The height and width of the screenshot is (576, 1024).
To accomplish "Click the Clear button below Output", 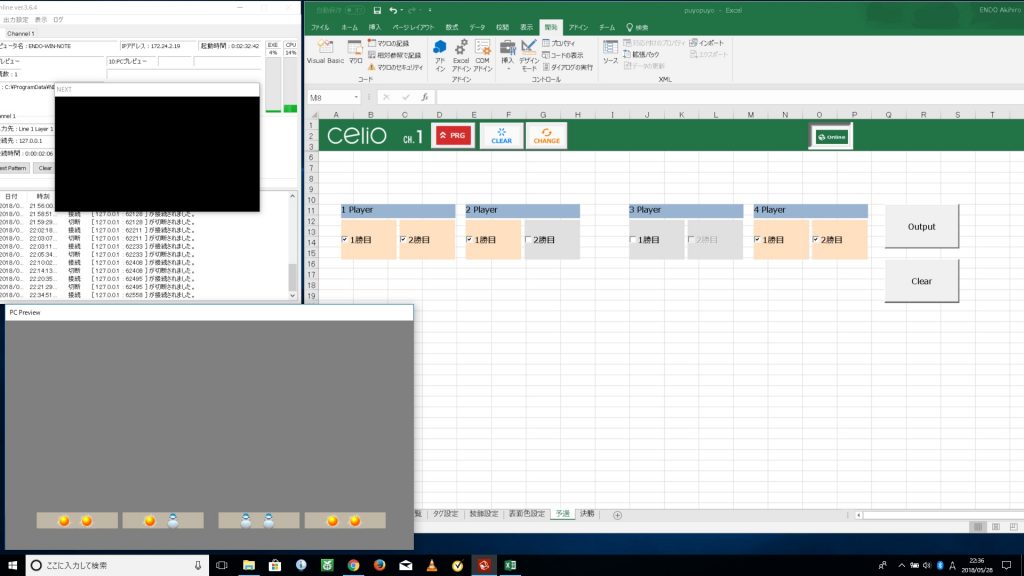I will (x=921, y=281).
